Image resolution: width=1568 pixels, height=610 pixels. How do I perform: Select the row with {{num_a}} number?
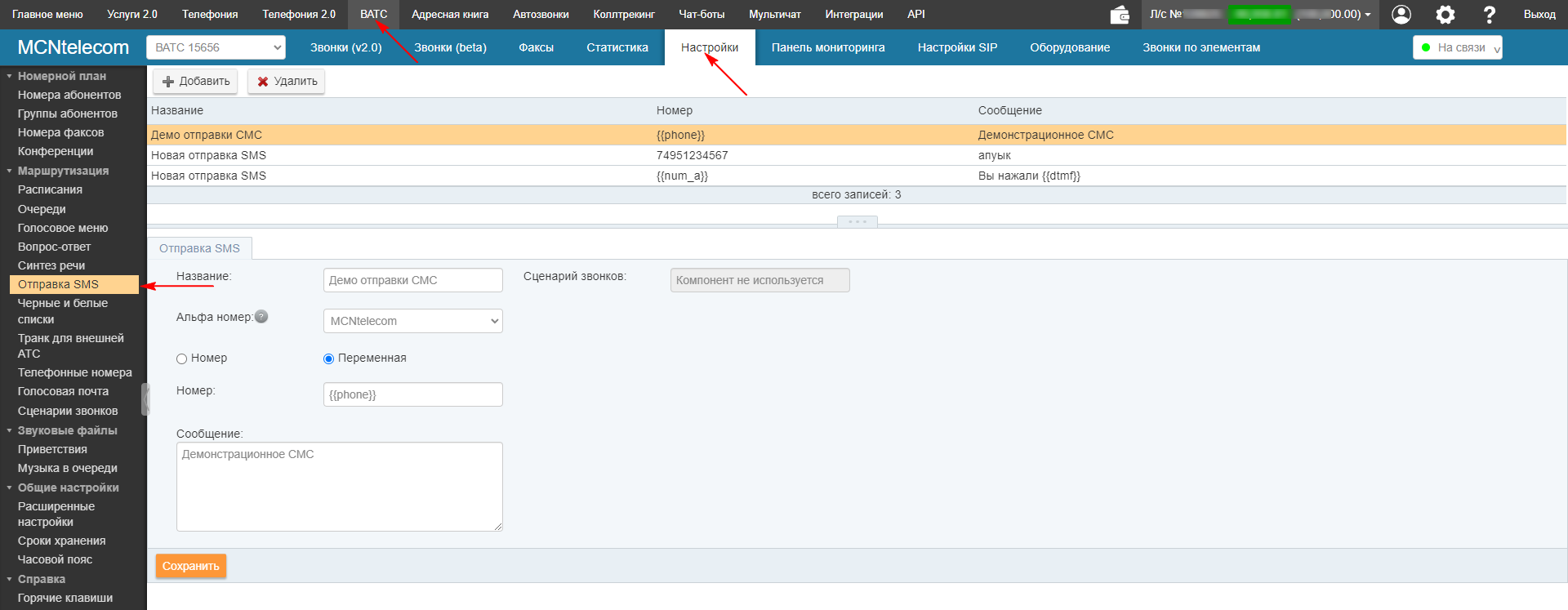click(857, 176)
